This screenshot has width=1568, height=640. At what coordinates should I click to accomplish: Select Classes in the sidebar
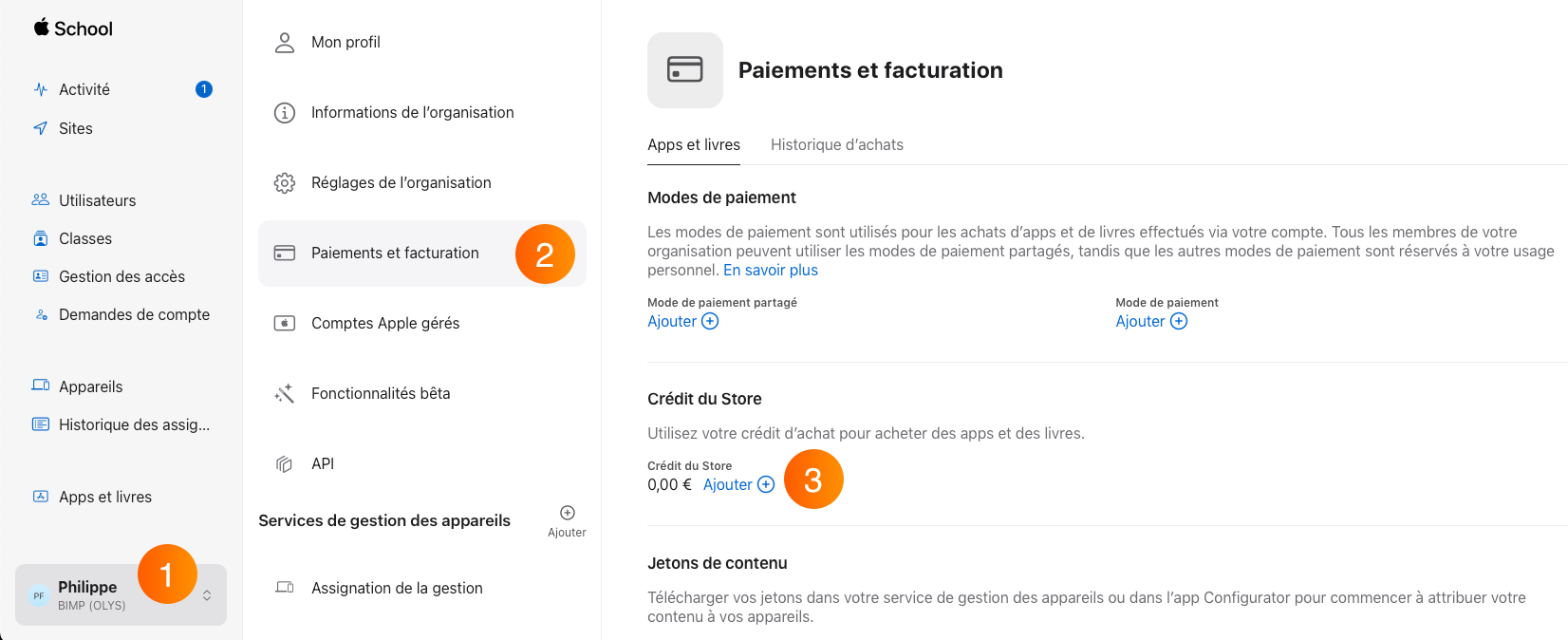coord(121,238)
